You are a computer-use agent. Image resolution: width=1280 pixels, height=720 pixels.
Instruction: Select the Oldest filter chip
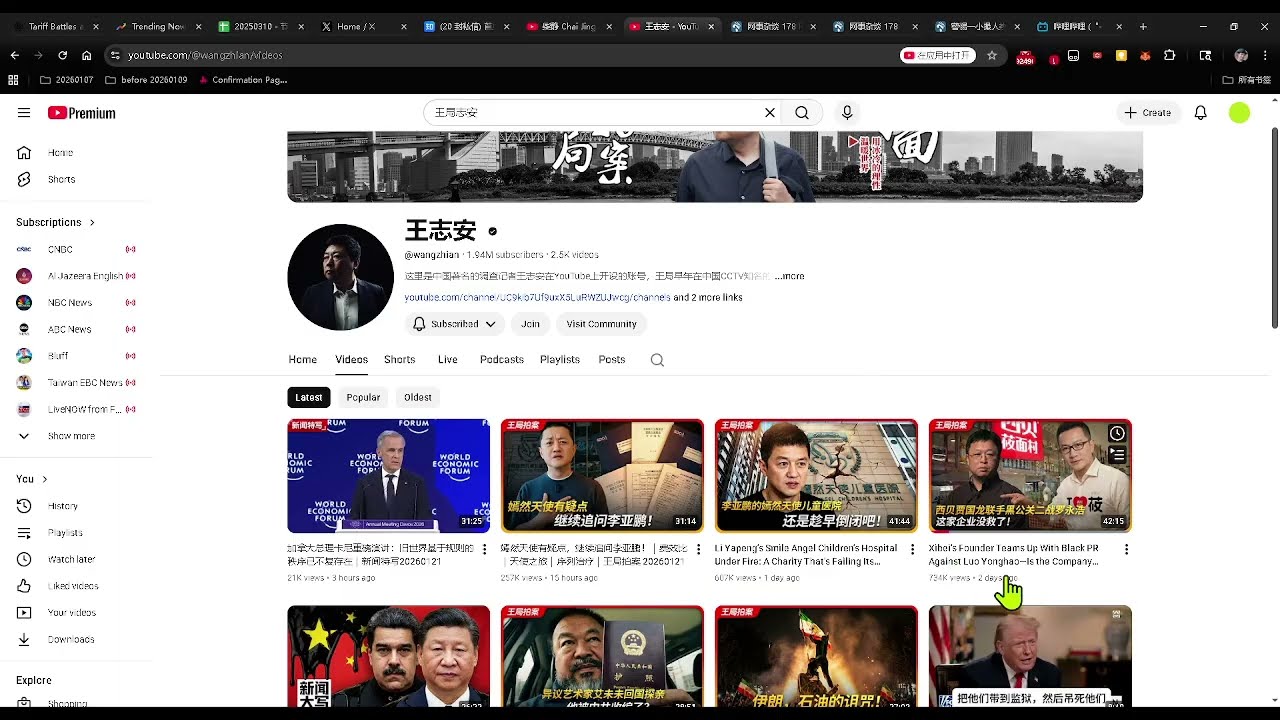coord(418,397)
